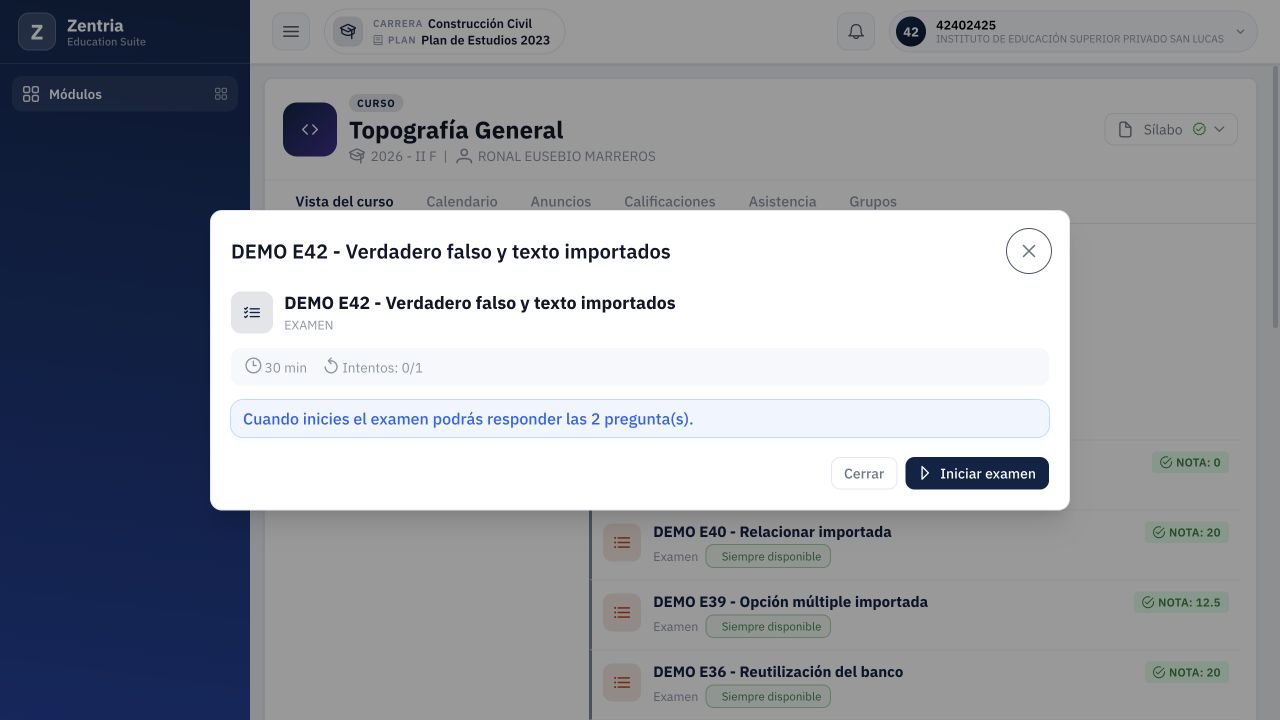Screen dimensions: 1280x720
Task: Click the document icon on Sílabo button
Action: [x=1125, y=130]
